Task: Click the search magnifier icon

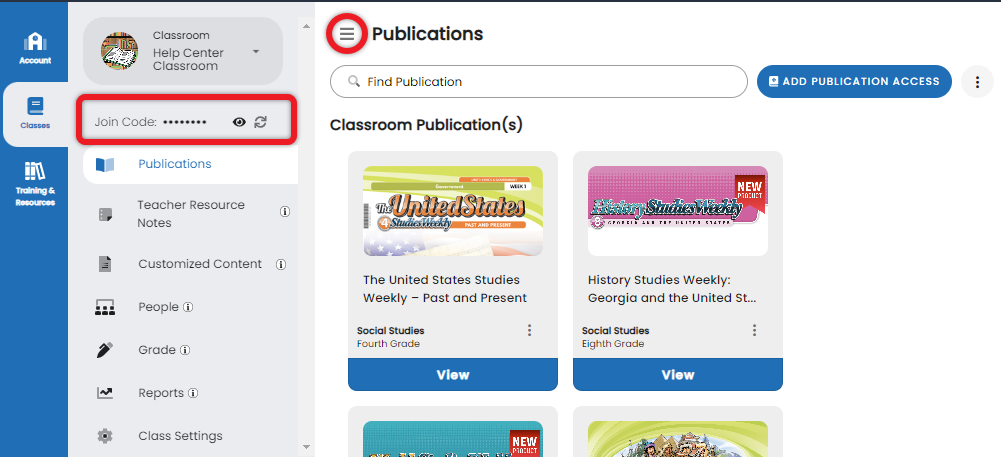Action: pos(353,82)
